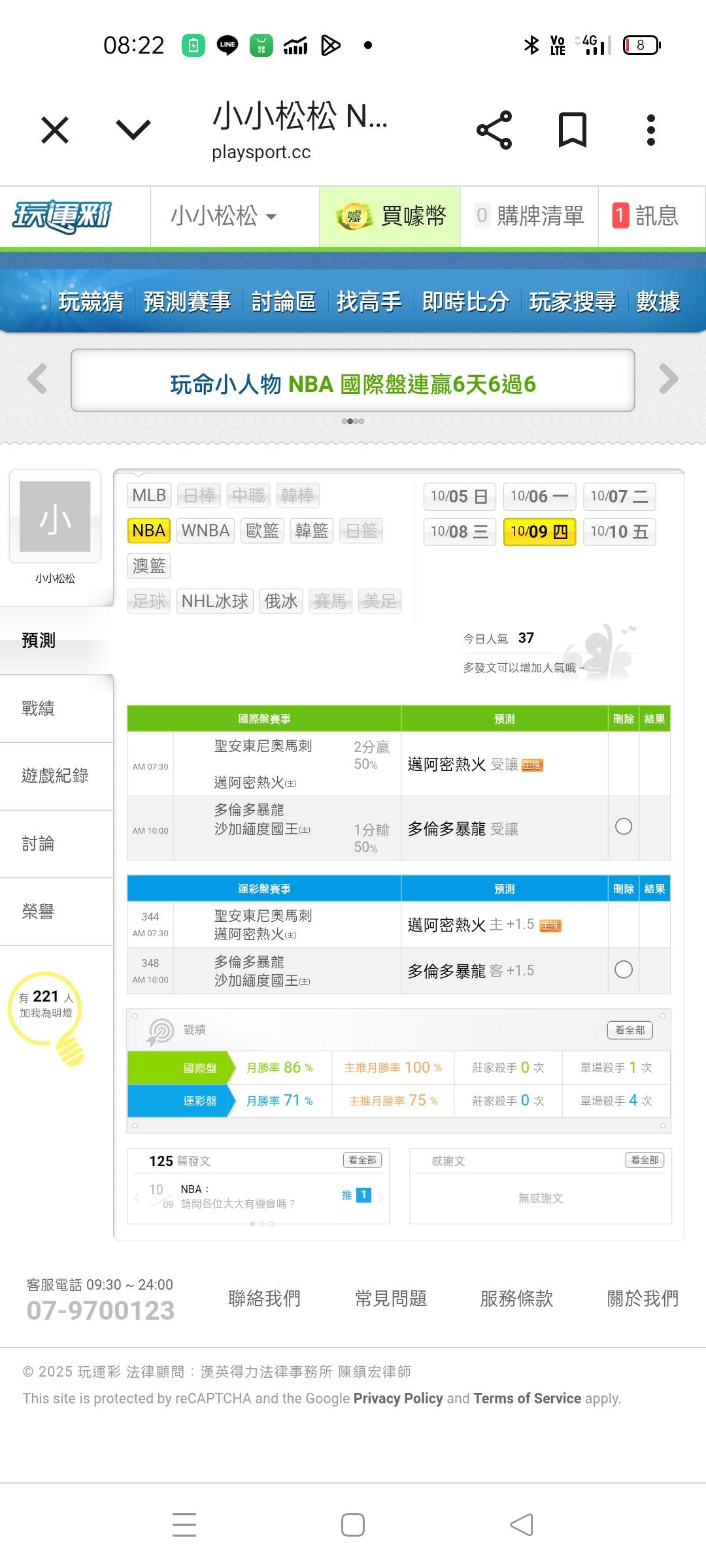Collapse browser view with down chevron
Screen dimensions: 706x1568
pyautogui.click(x=133, y=130)
